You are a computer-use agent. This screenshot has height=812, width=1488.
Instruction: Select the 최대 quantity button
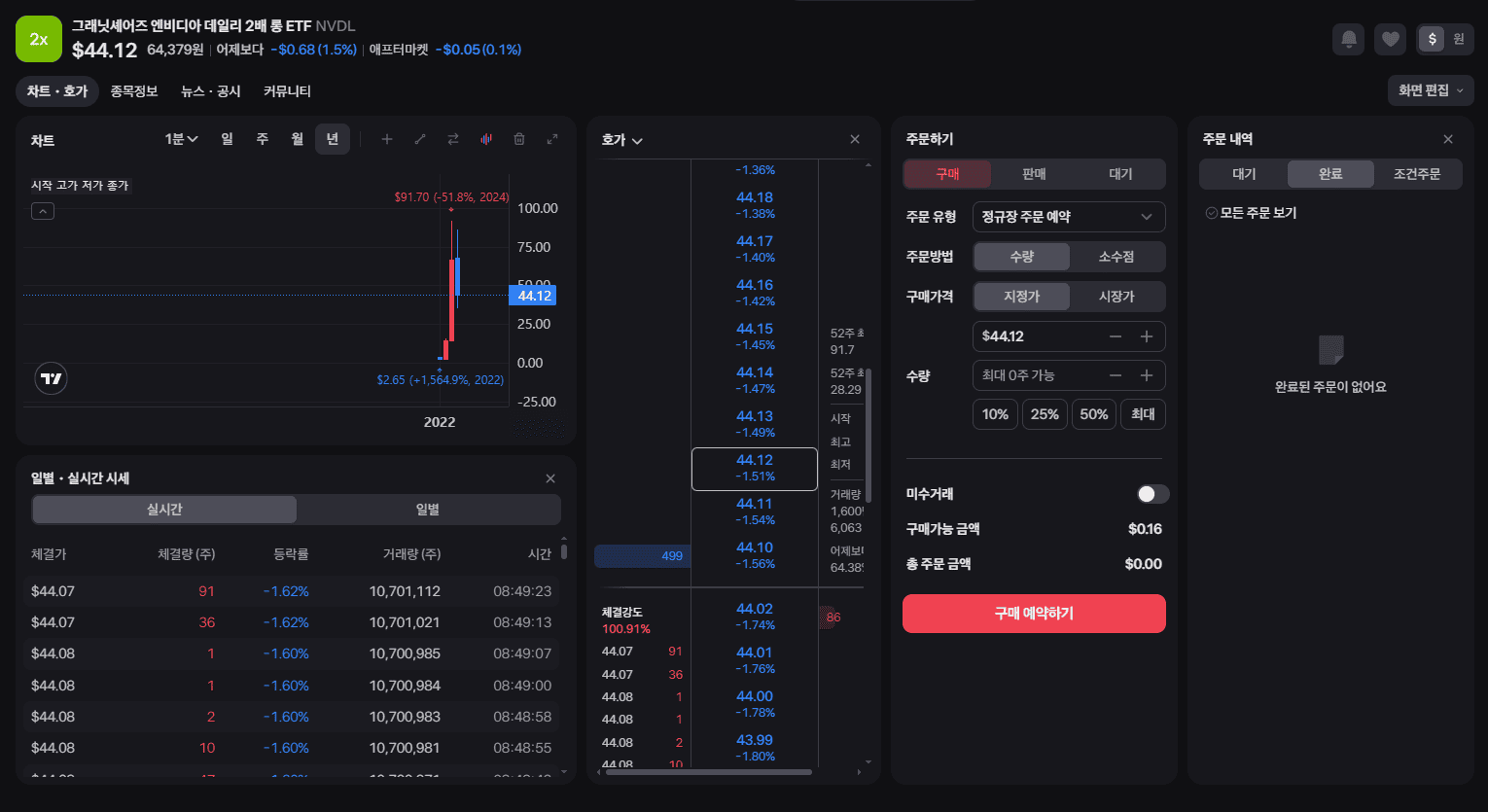[1142, 413]
